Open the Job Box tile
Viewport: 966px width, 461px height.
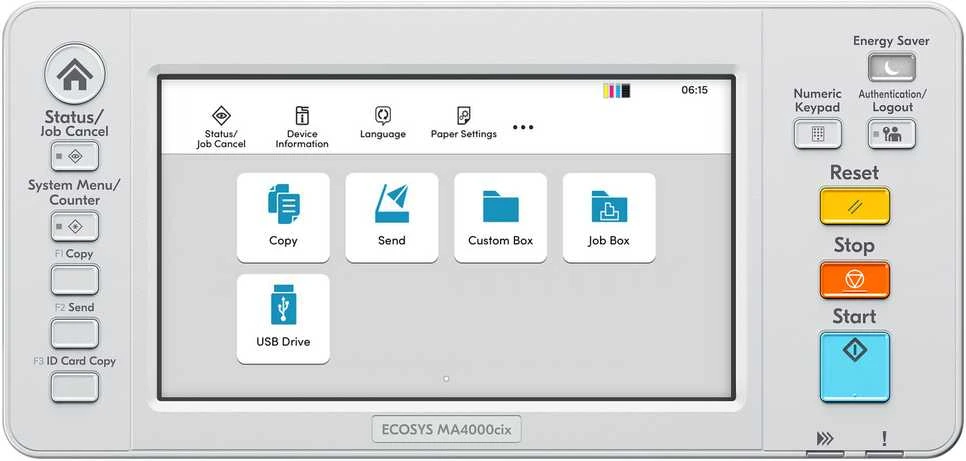[609, 218]
